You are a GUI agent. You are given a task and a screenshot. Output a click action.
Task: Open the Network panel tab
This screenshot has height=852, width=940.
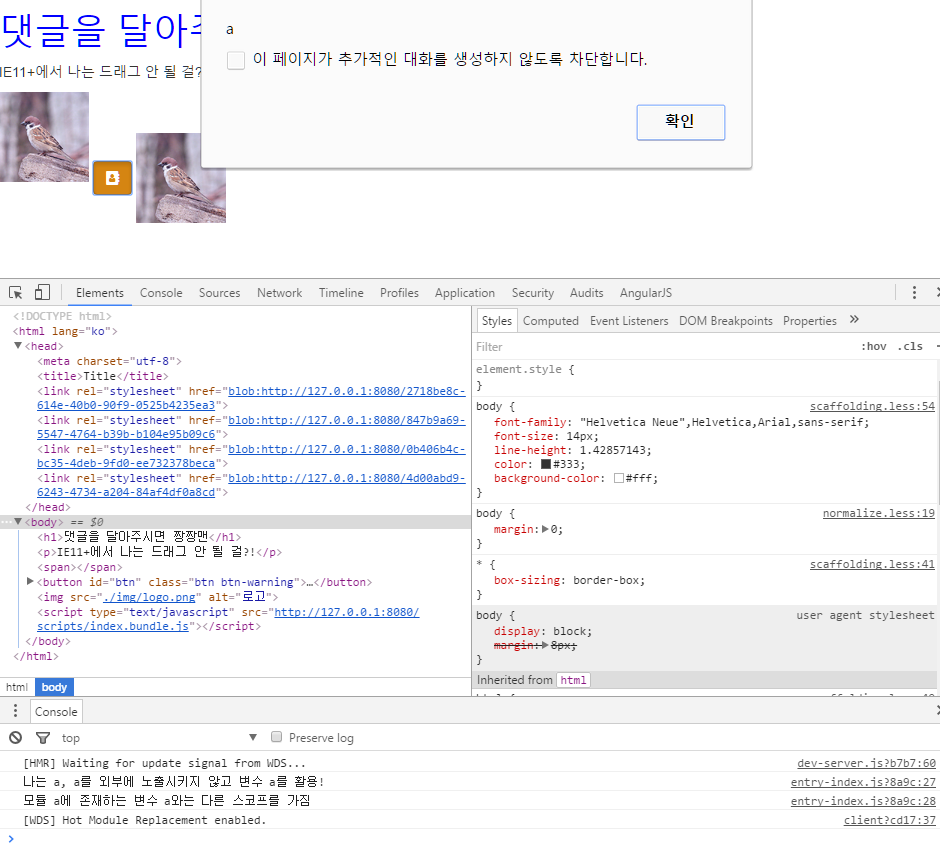click(279, 293)
